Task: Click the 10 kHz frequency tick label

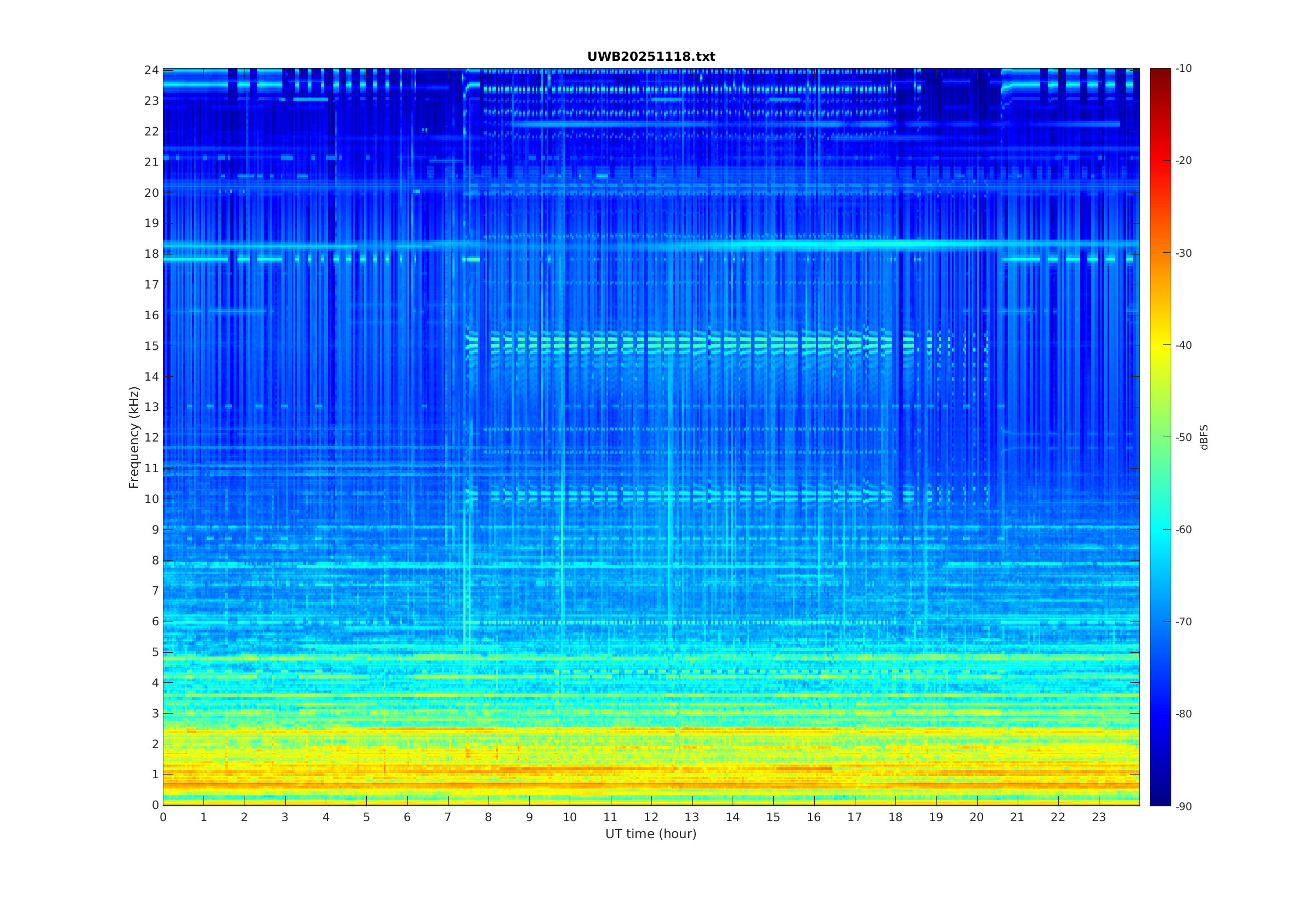Action: coord(151,499)
